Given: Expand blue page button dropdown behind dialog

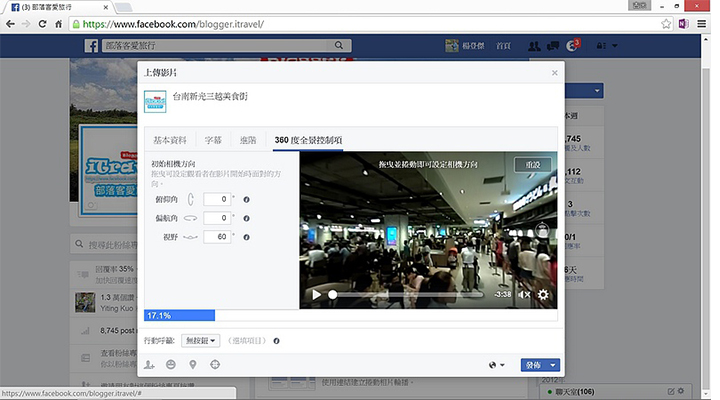Looking at the screenshot, I should tap(597, 90).
